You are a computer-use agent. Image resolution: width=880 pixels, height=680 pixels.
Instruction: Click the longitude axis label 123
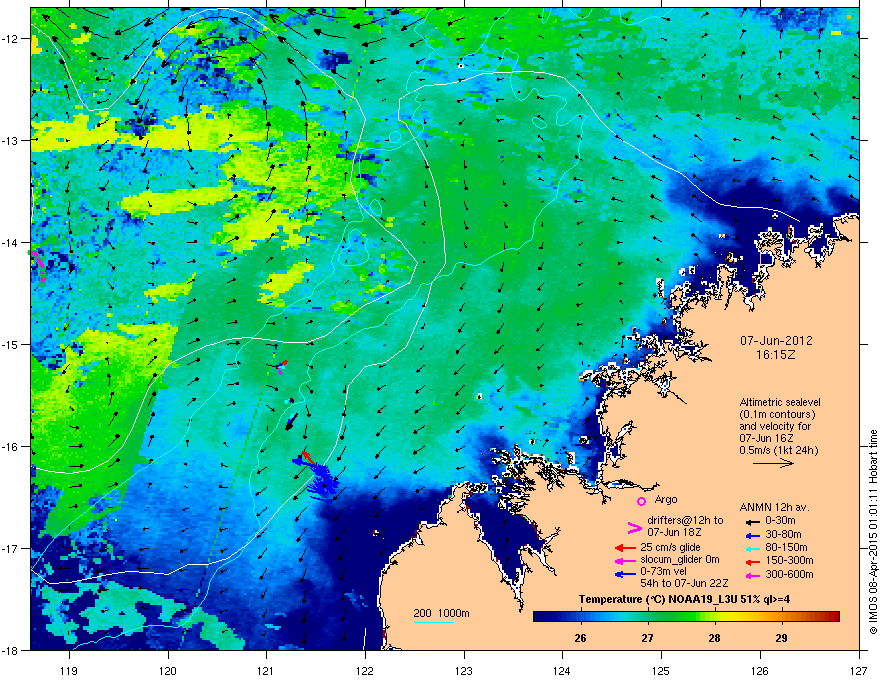pos(464,670)
